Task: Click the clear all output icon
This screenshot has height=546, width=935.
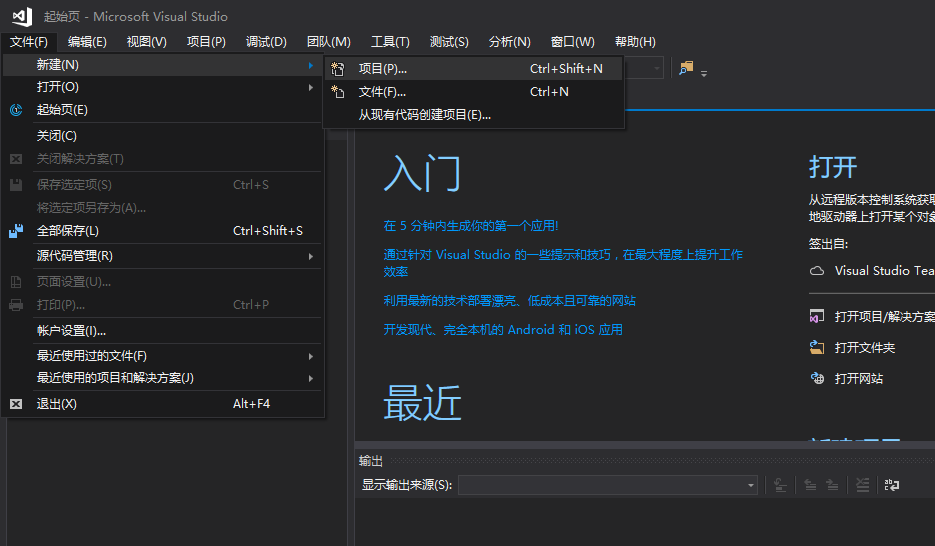Action: (863, 485)
